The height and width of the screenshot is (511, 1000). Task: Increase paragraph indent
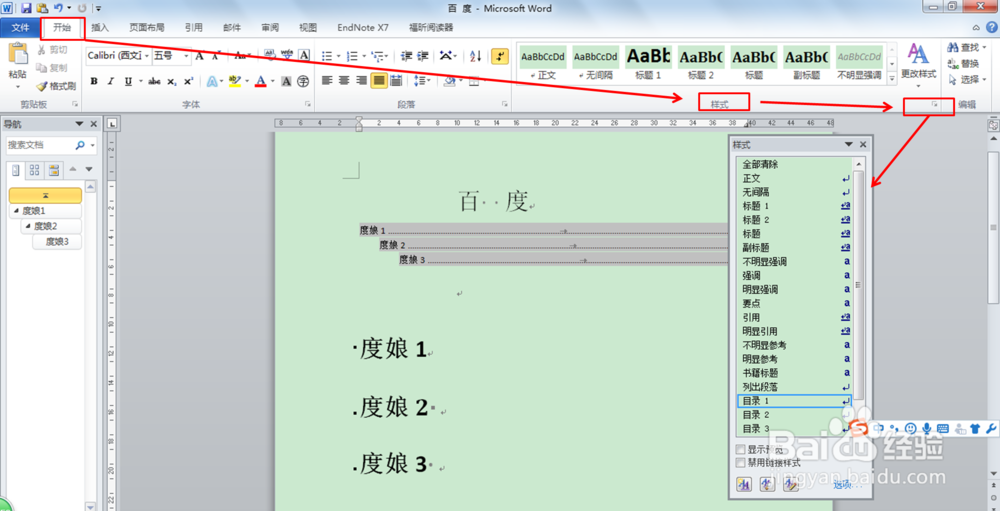(422, 56)
